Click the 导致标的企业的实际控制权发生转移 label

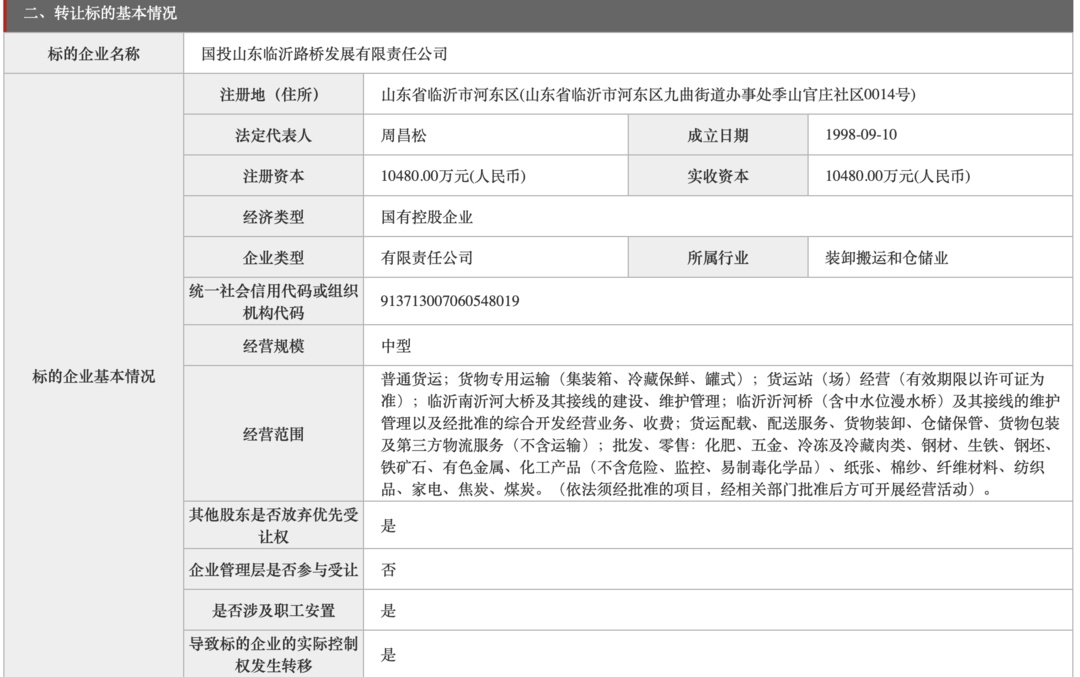pyautogui.click(x=273, y=654)
